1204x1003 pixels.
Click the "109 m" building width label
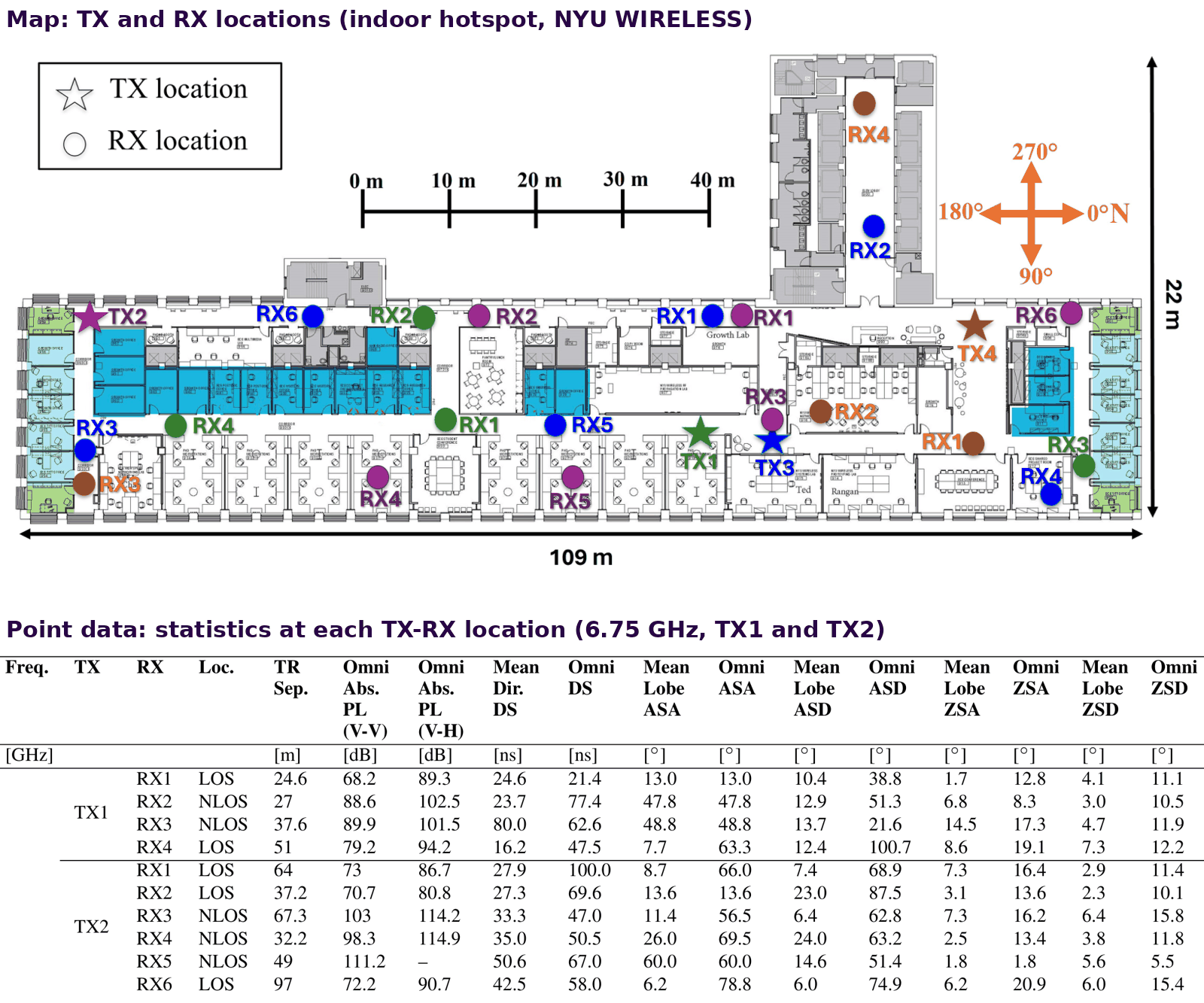click(581, 558)
